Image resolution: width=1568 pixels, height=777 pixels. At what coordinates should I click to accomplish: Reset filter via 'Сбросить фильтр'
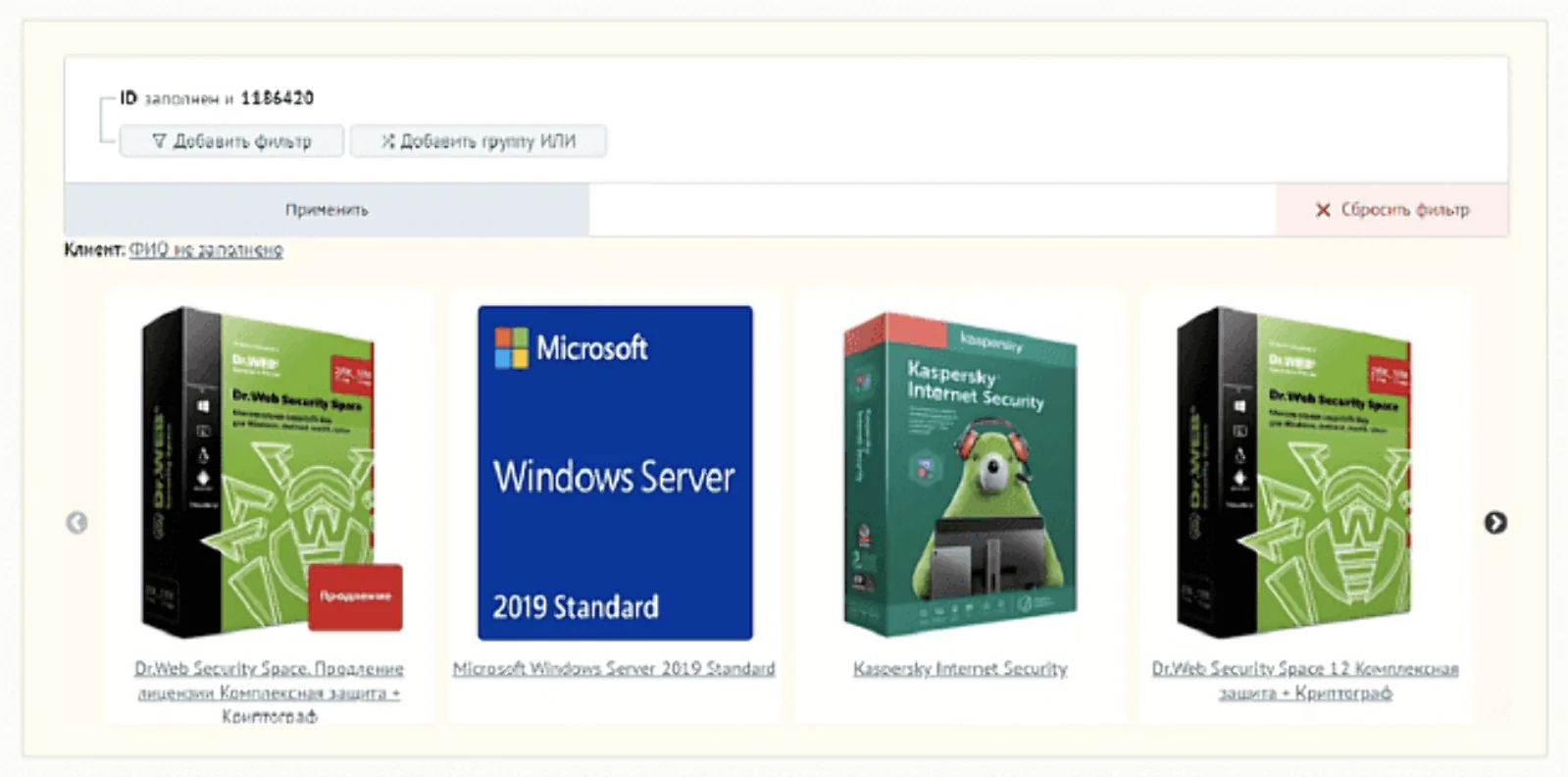pos(1392,210)
